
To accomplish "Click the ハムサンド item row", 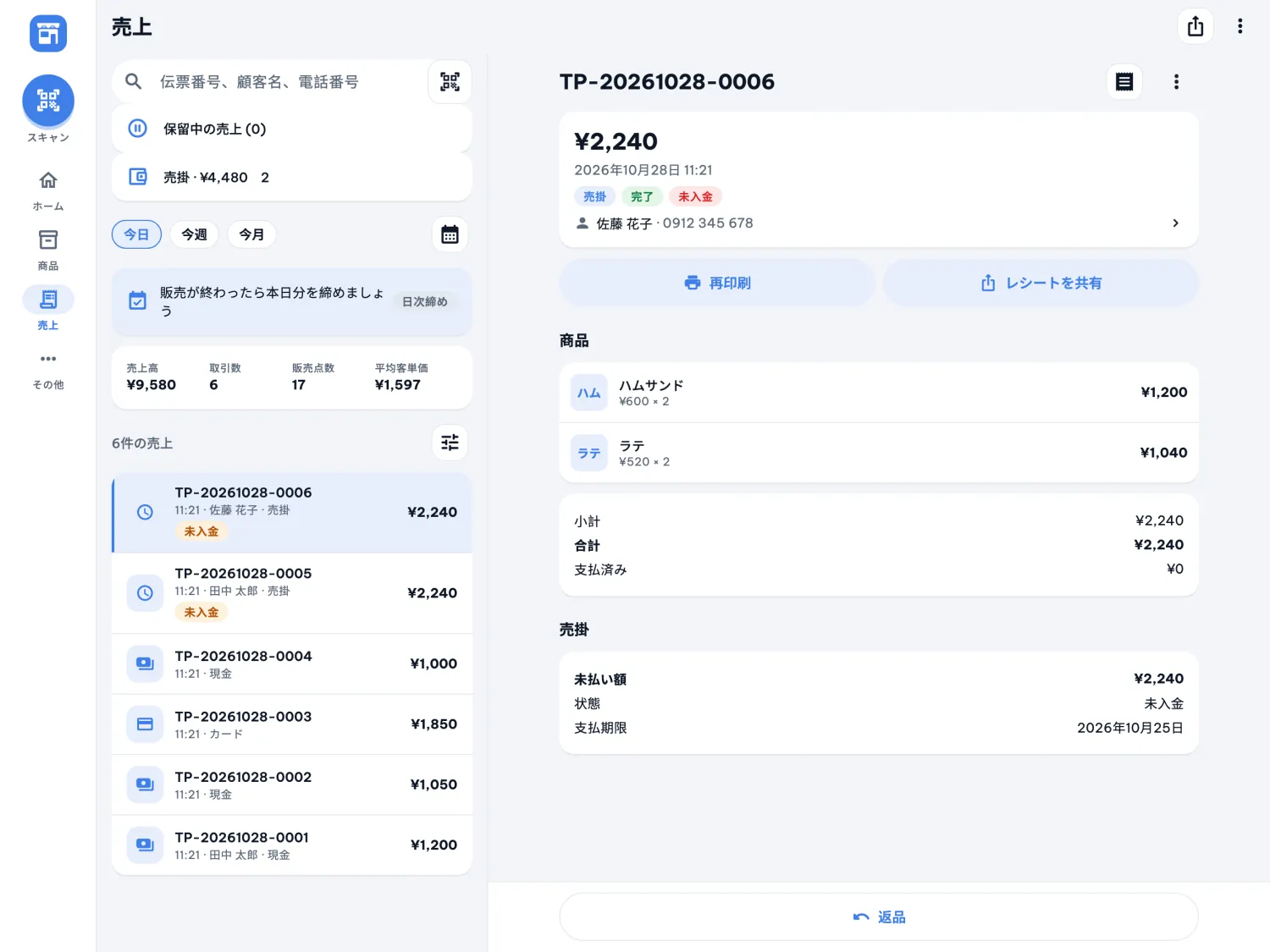I will click(879, 393).
